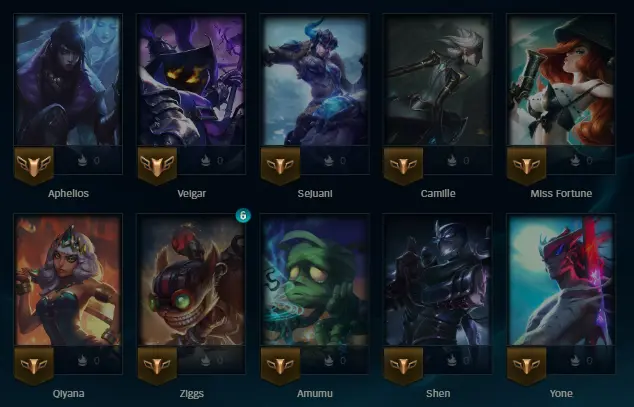Click Miss Fortune mastery emblem badge
This screenshot has height=407, width=634.
tap(526, 166)
